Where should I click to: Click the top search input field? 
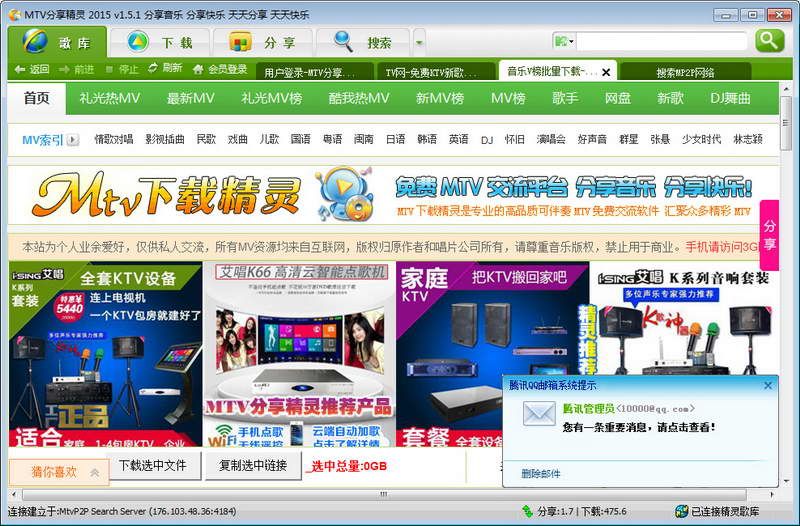tap(662, 41)
